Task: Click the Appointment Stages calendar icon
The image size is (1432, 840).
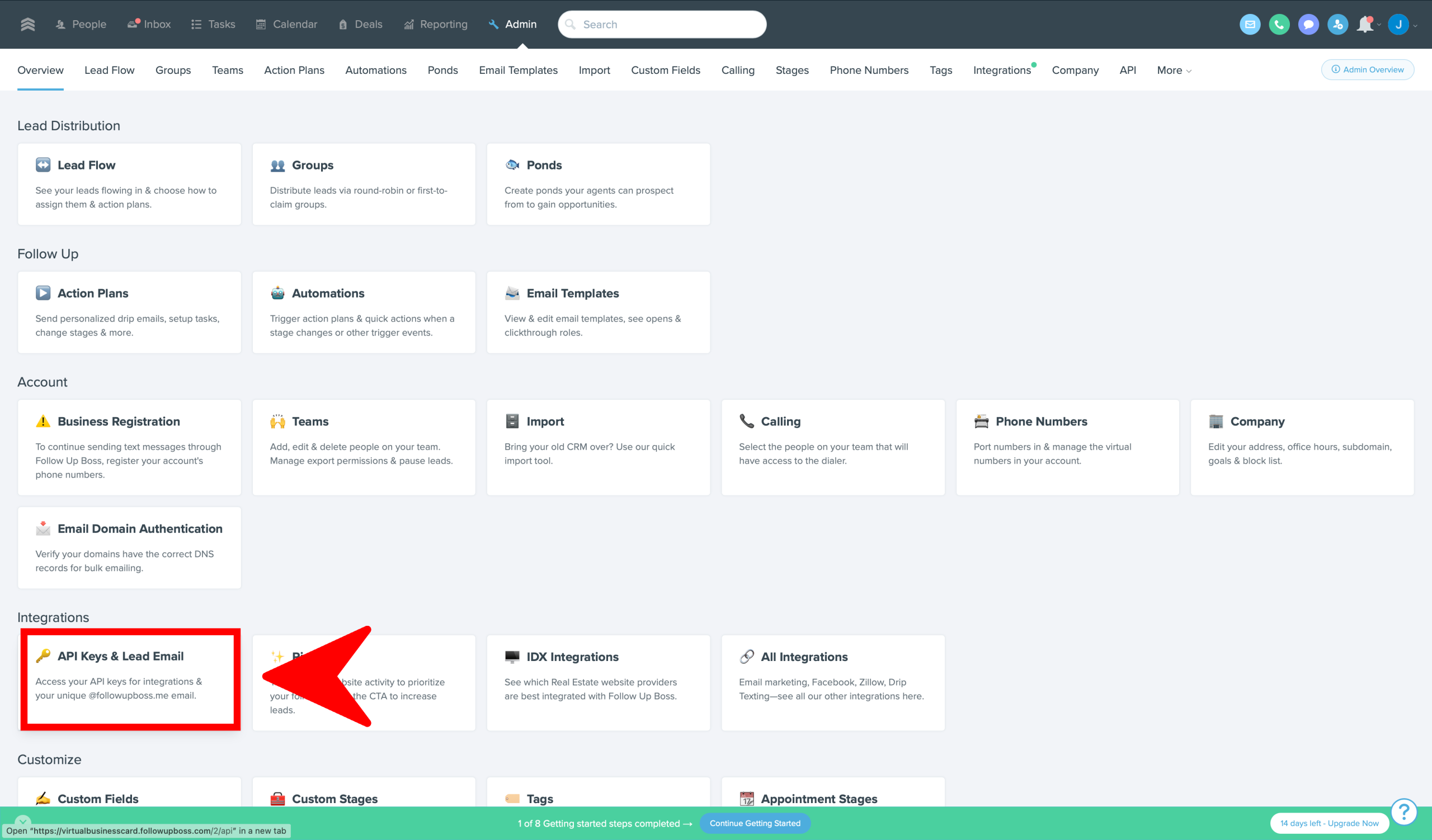Action: (x=746, y=799)
